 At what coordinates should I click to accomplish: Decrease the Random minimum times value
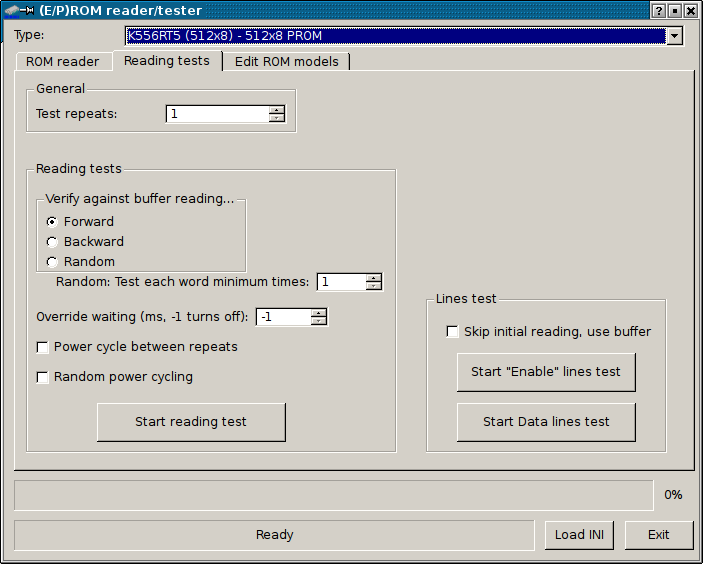(x=374, y=286)
